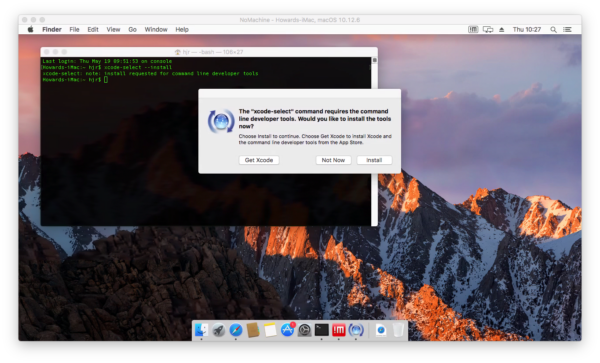The height and width of the screenshot is (363, 600).
Task: Open the Notes app in Dock
Action: [x=270, y=330]
